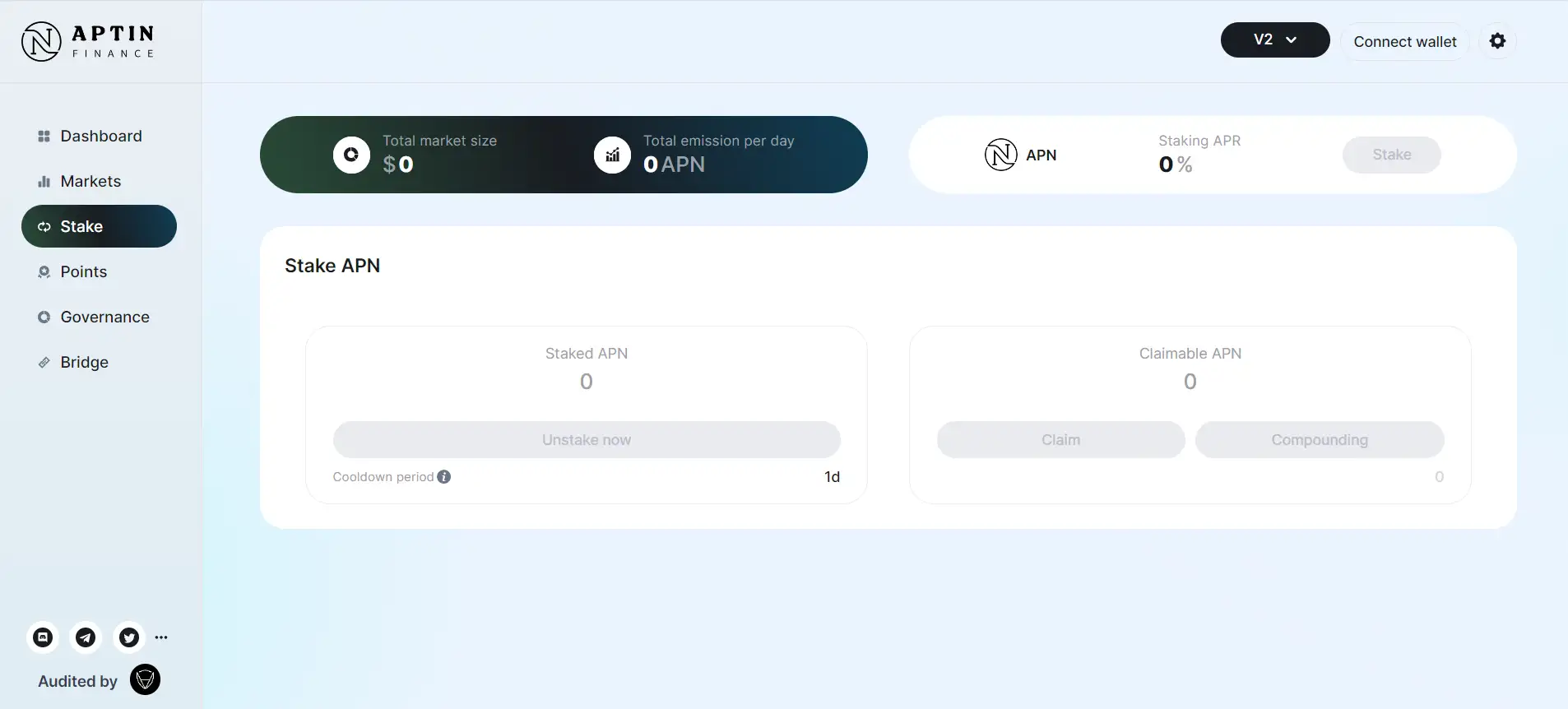
Task: Show more social links via three dots
Action: tap(161, 637)
